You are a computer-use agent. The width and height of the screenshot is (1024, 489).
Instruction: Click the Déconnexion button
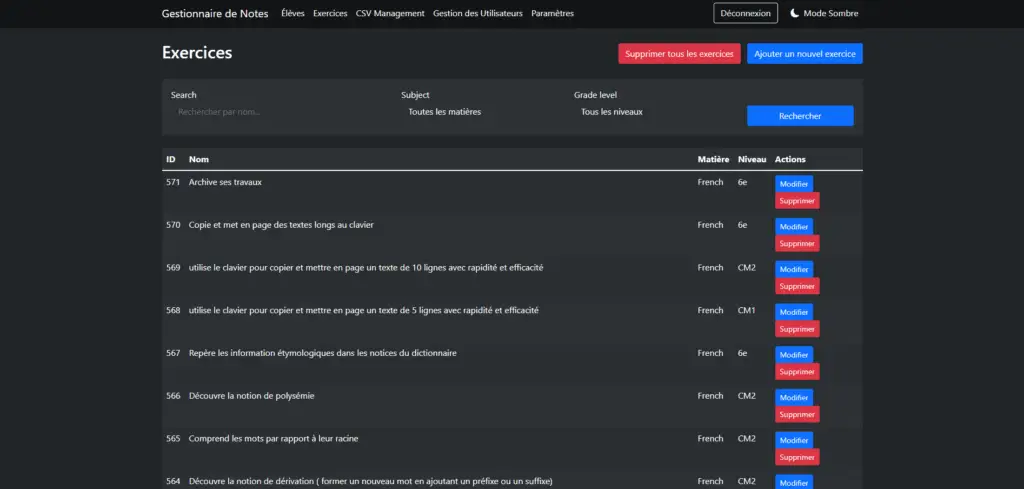click(745, 13)
